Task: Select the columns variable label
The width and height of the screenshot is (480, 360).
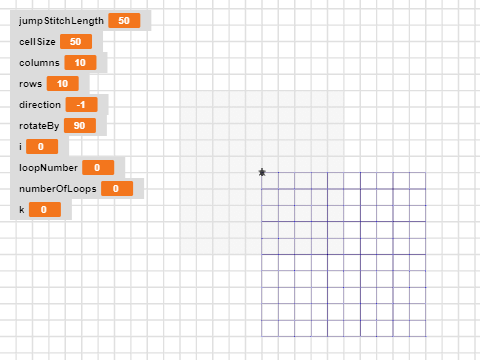Action: (39, 63)
